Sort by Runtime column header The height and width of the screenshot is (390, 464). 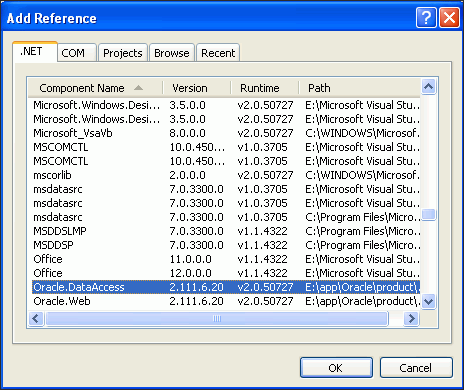[x=264, y=88]
